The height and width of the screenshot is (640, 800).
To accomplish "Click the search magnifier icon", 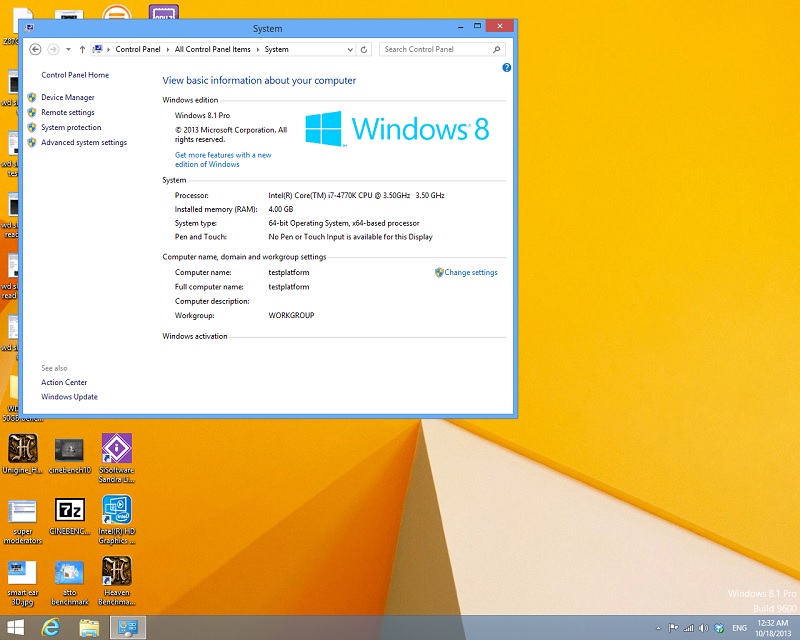I will pos(496,49).
